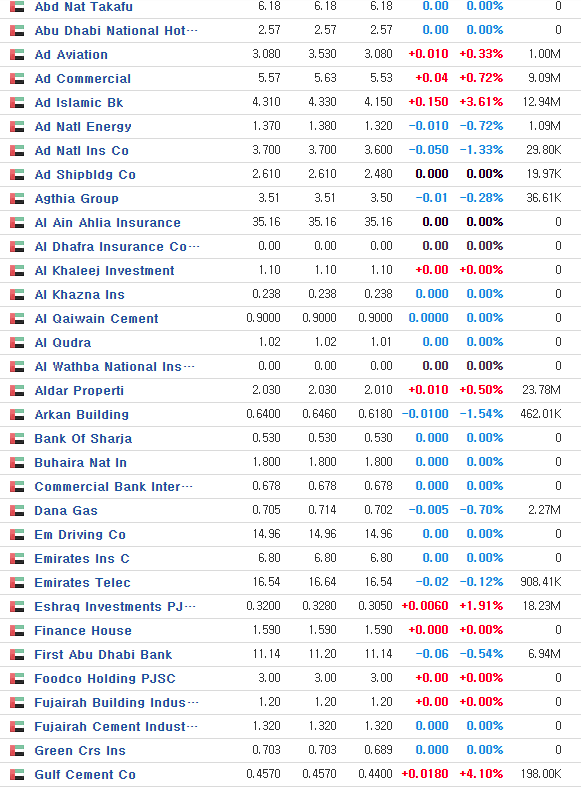
Task: Click the flag icon beside Foodco Holding PJSC
Action: point(17,679)
